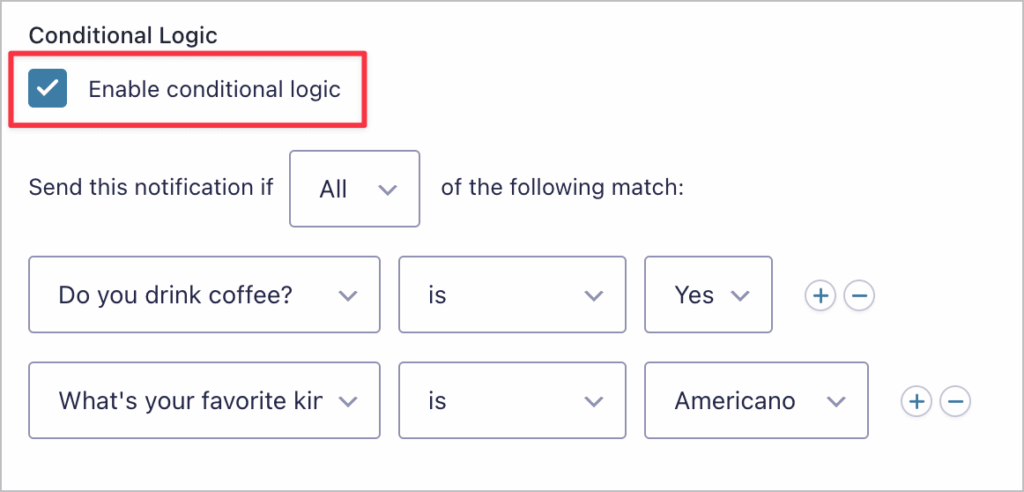Open the Americano value dropdown
The width and height of the screenshot is (1024, 492).
756,402
